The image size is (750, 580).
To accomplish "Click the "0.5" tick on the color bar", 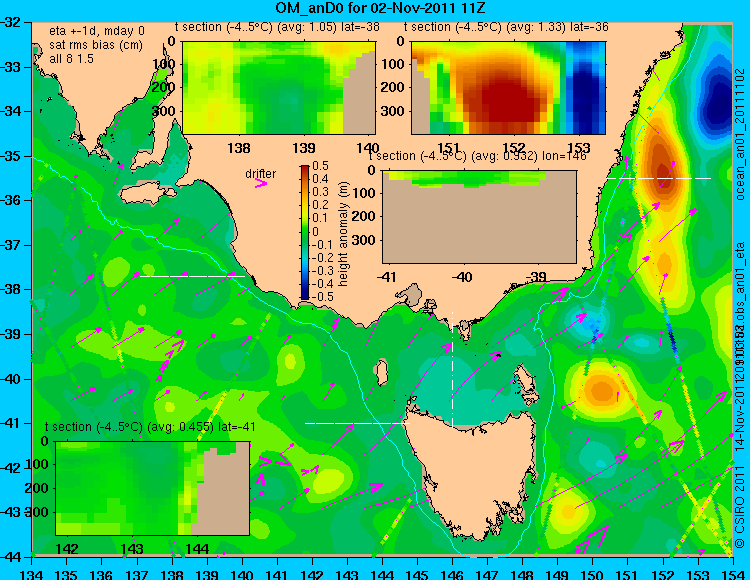I will click(320, 166).
